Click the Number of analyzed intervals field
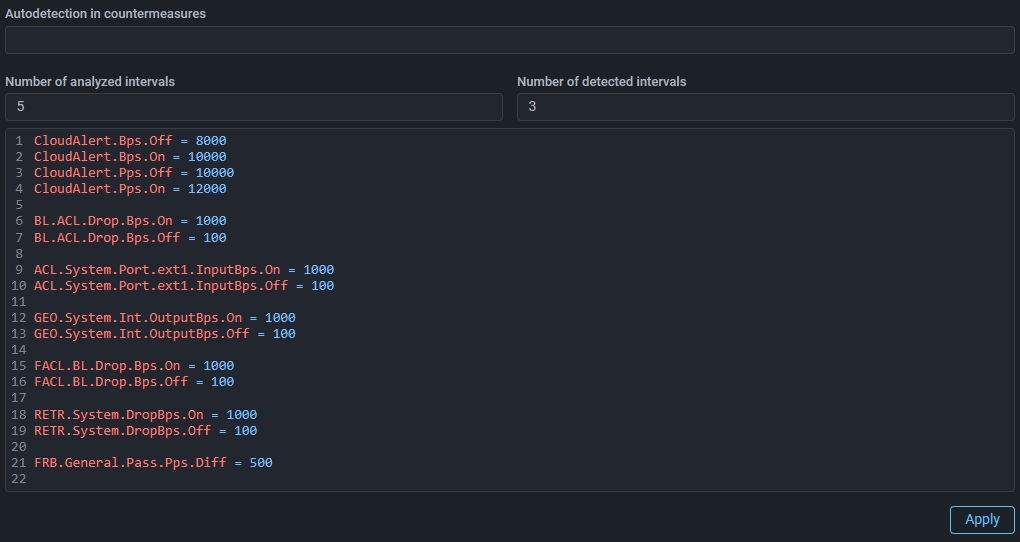 pyautogui.click(x=253, y=107)
